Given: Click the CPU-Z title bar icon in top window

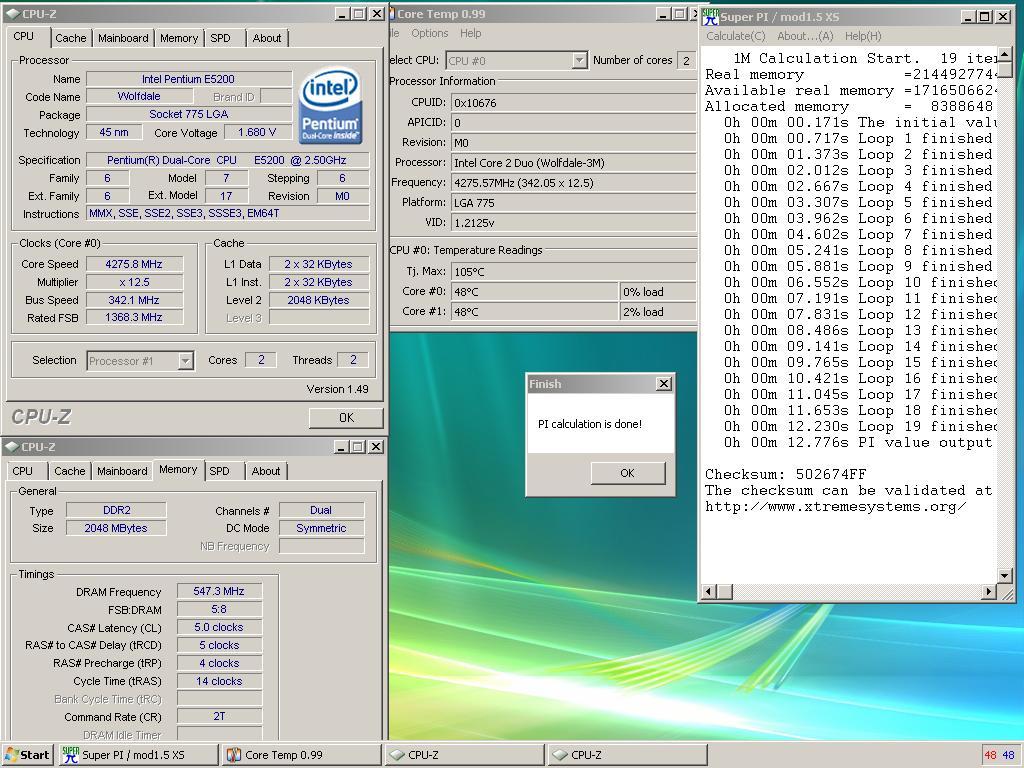Looking at the screenshot, I should [x=12, y=14].
